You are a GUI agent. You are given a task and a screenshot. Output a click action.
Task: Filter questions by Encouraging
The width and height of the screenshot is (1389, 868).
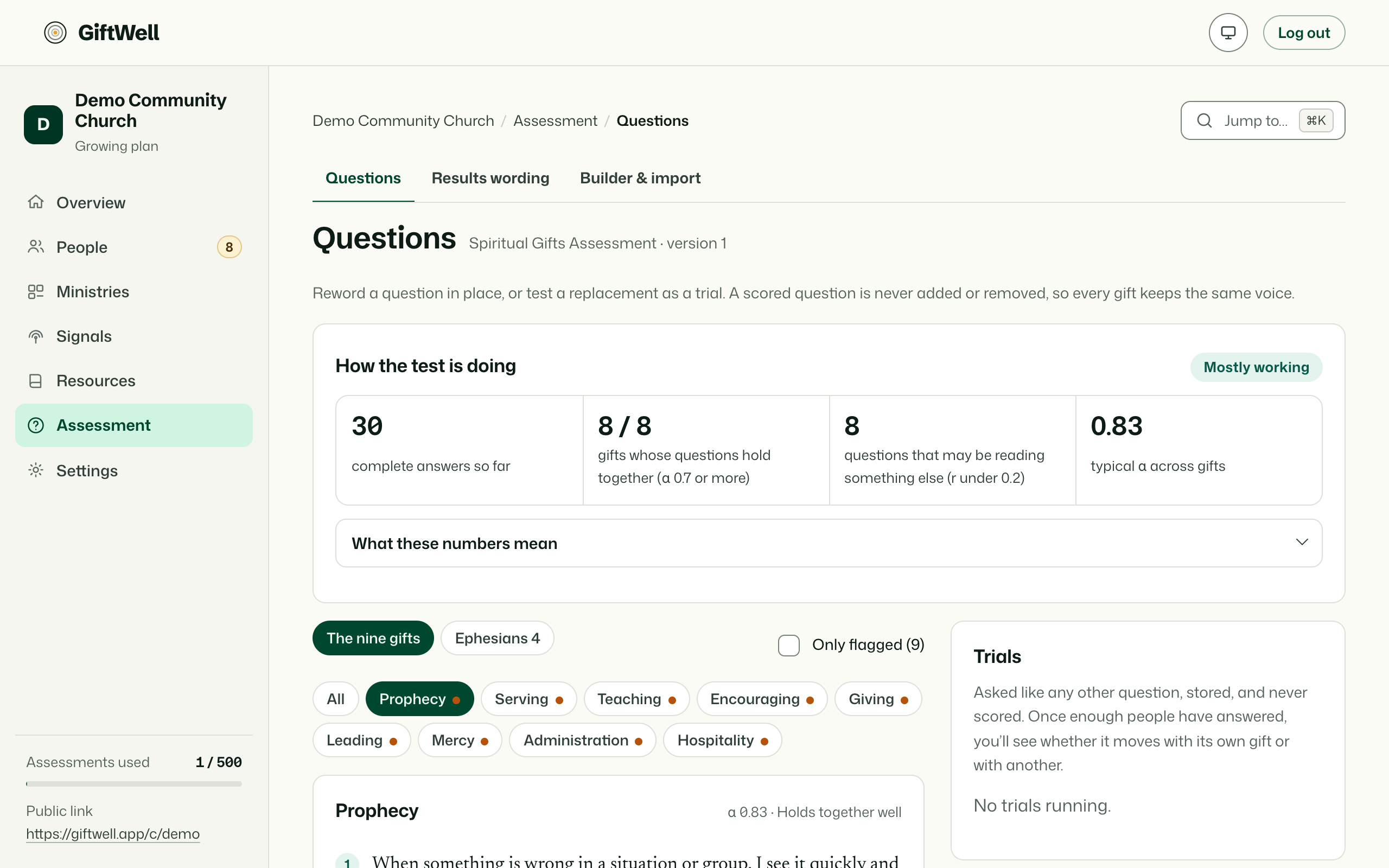(x=762, y=699)
